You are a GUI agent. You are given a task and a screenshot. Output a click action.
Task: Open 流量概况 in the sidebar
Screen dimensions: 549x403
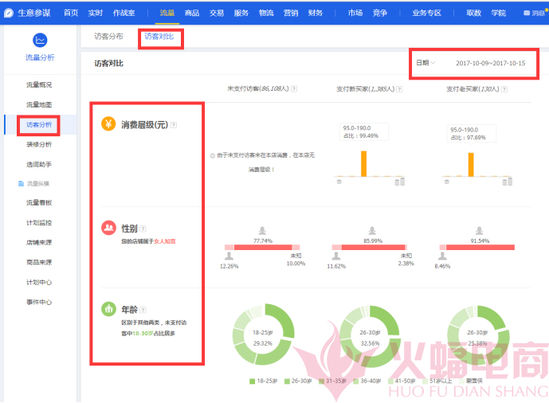[x=39, y=85]
